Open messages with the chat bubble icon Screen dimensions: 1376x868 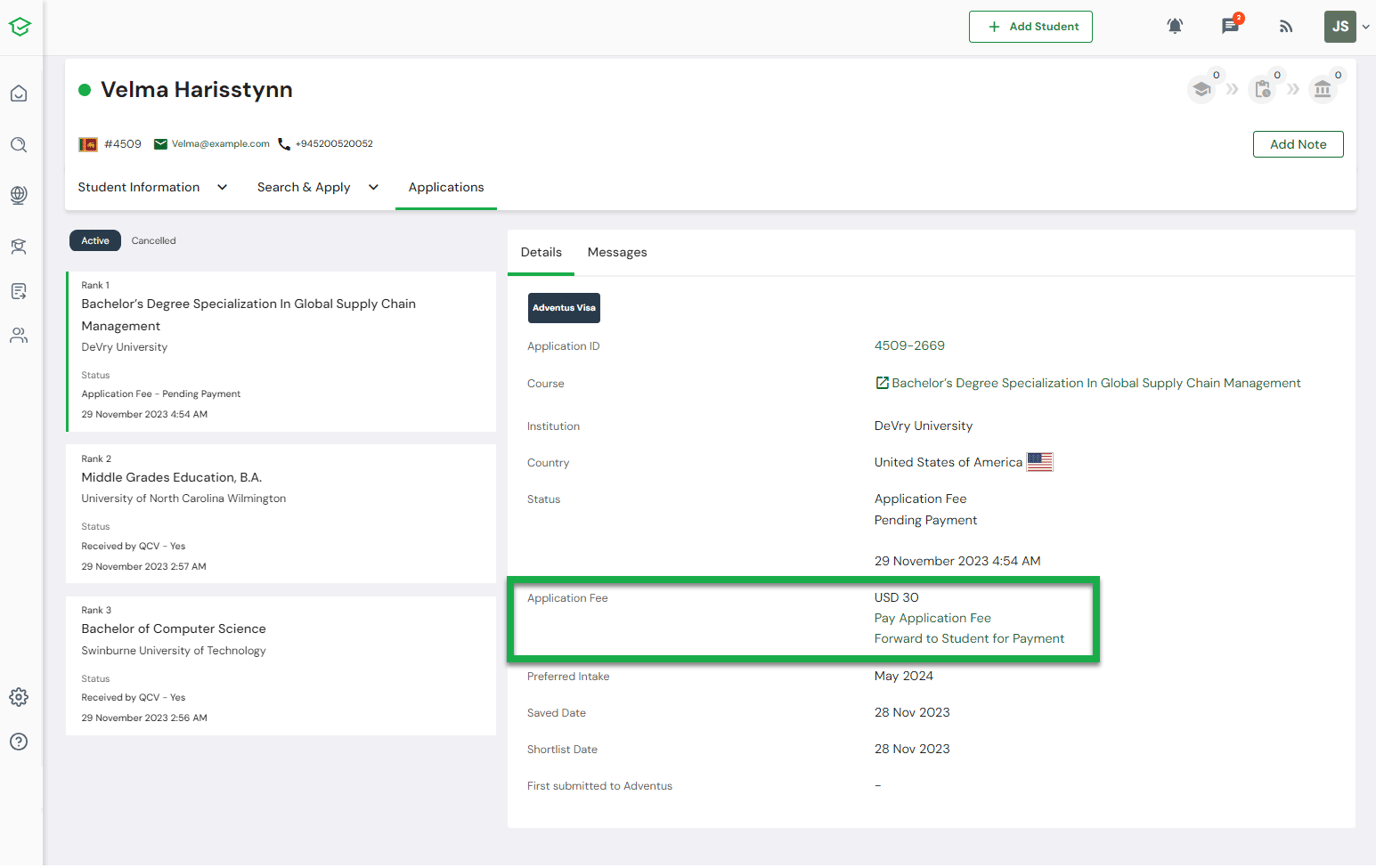click(1230, 27)
